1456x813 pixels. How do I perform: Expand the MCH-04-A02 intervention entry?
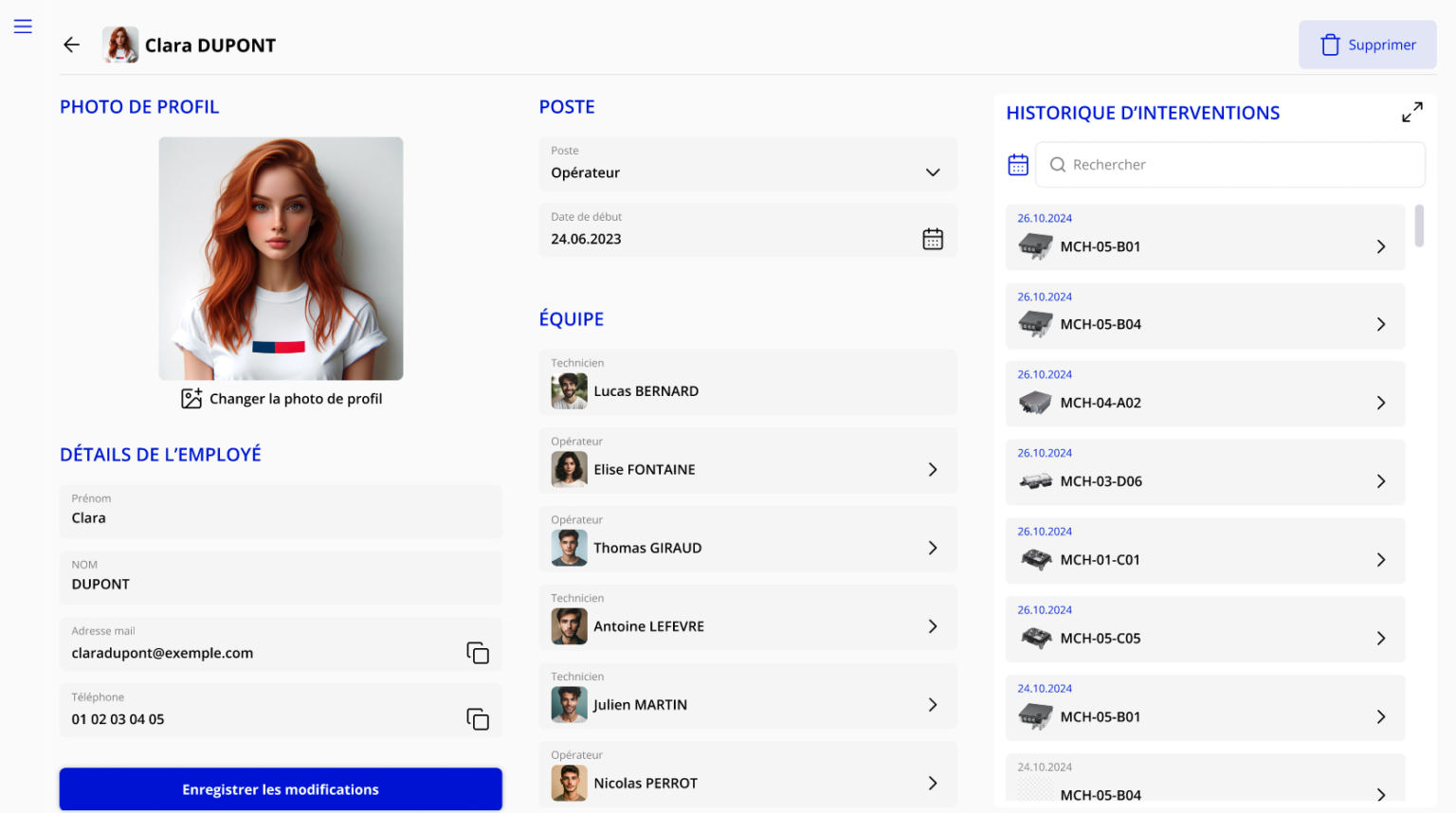(1204, 394)
